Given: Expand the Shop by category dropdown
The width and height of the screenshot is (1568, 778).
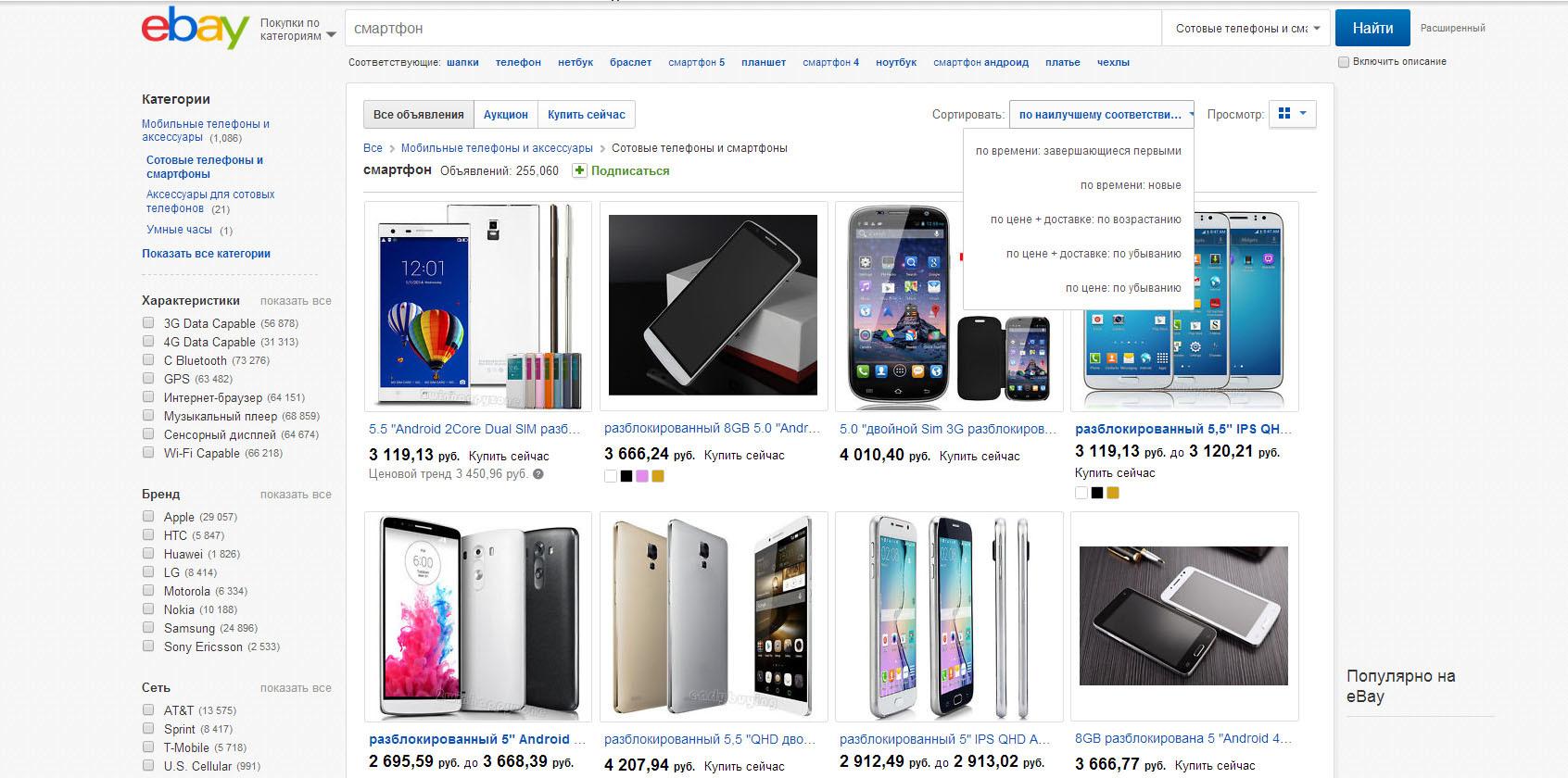Looking at the screenshot, I should coord(297,30).
